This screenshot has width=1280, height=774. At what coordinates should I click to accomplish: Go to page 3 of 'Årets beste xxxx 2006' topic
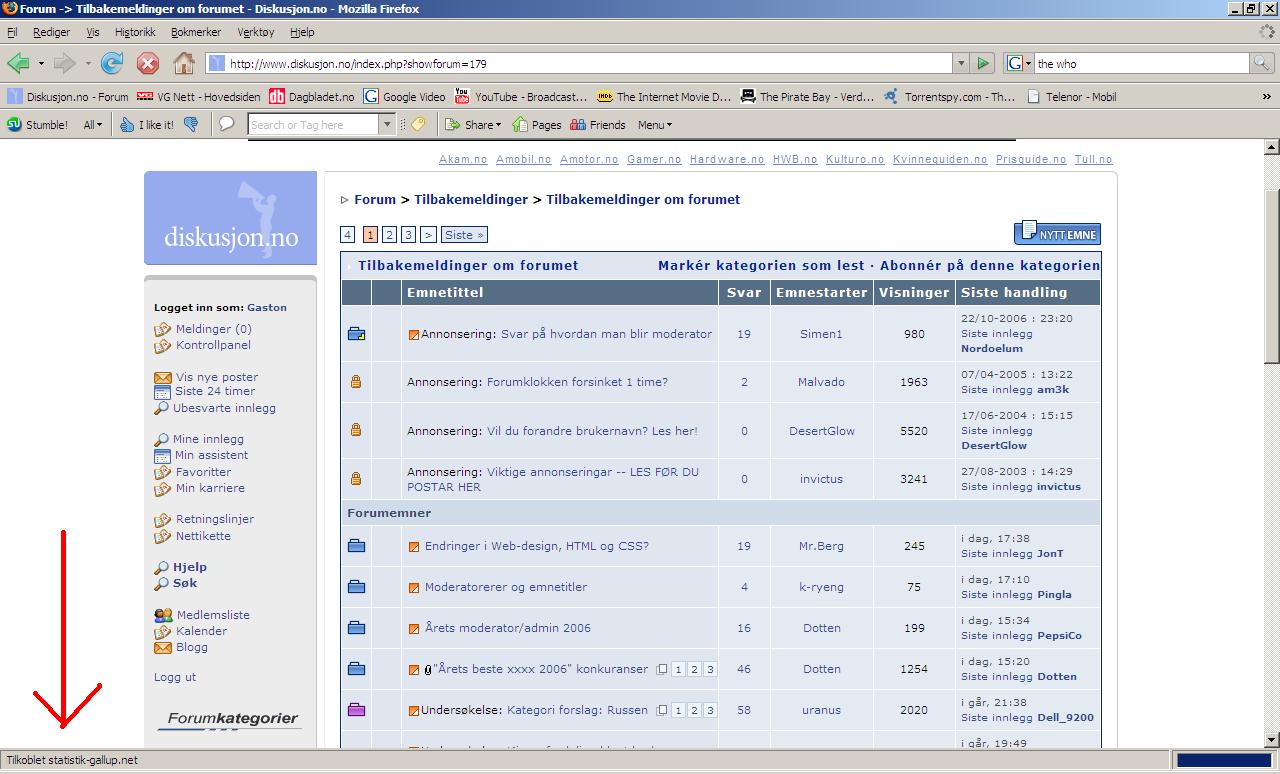[710, 669]
